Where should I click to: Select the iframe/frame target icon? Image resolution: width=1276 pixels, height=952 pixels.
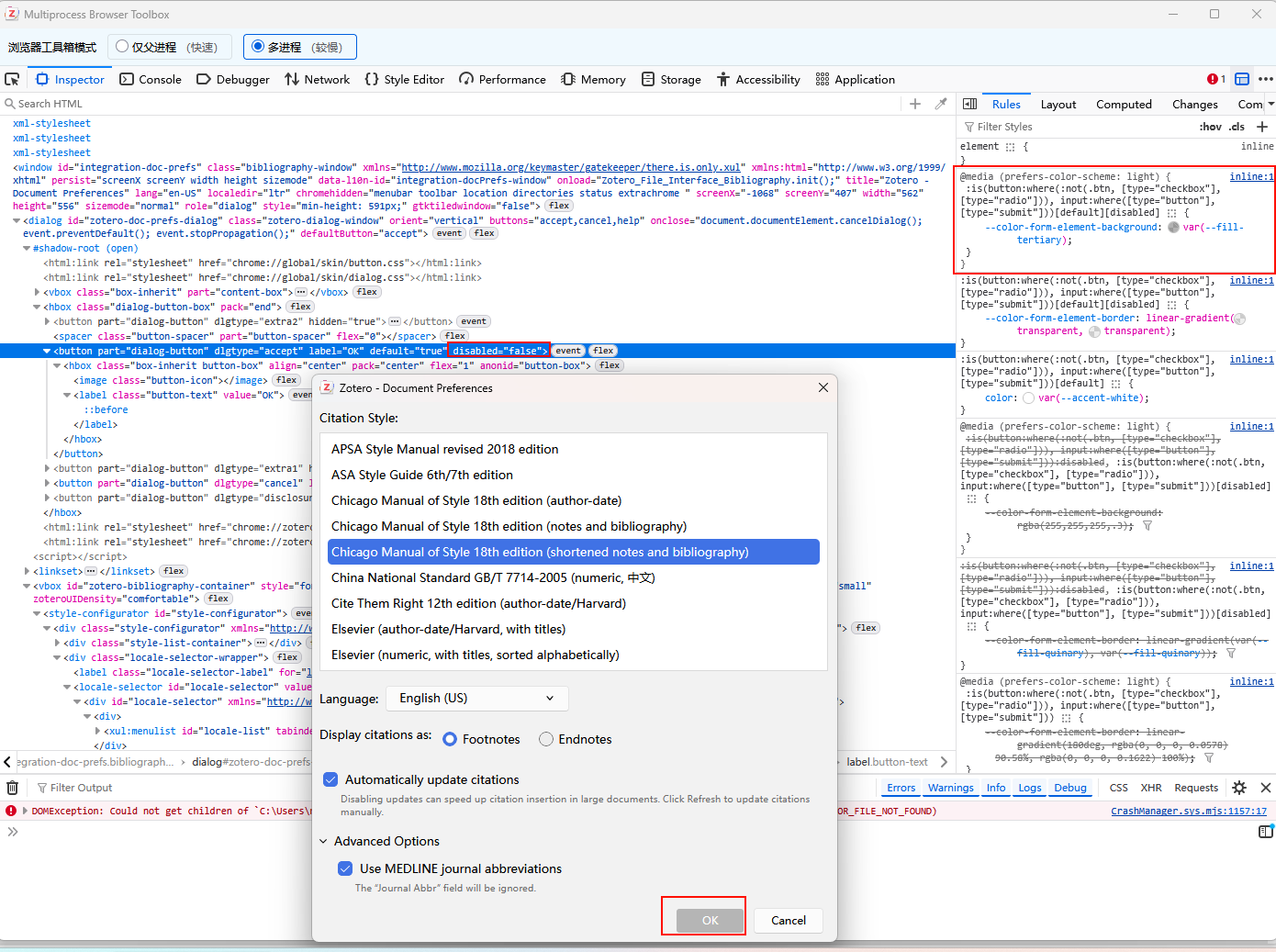1242,80
